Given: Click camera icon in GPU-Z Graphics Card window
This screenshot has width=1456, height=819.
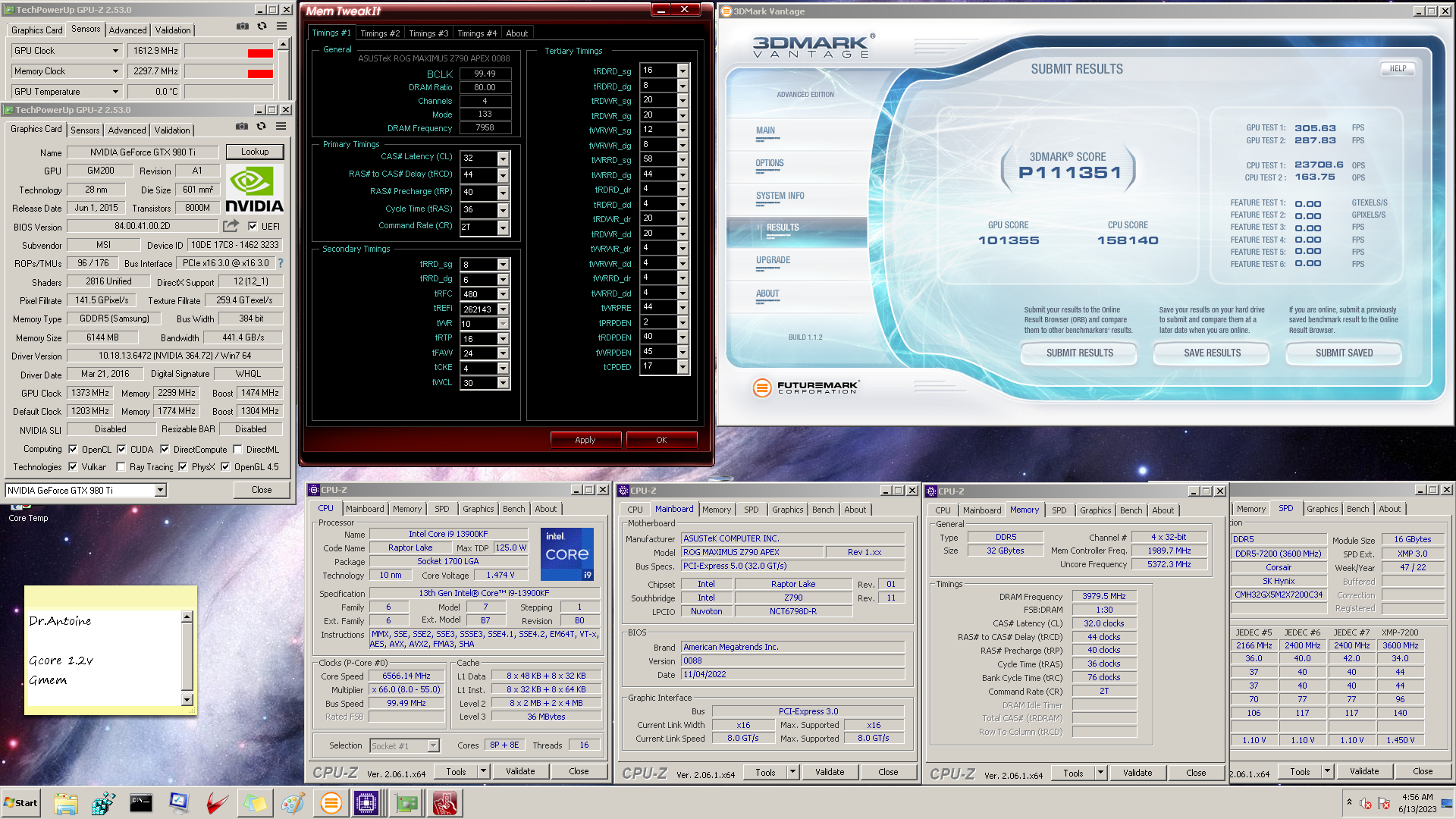Looking at the screenshot, I should (241, 127).
